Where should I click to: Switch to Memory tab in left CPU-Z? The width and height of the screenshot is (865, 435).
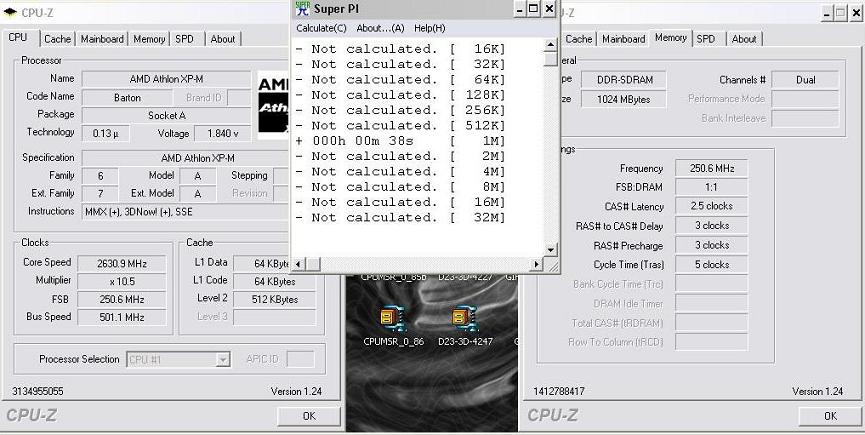pyautogui.click(x=149, y=39)
